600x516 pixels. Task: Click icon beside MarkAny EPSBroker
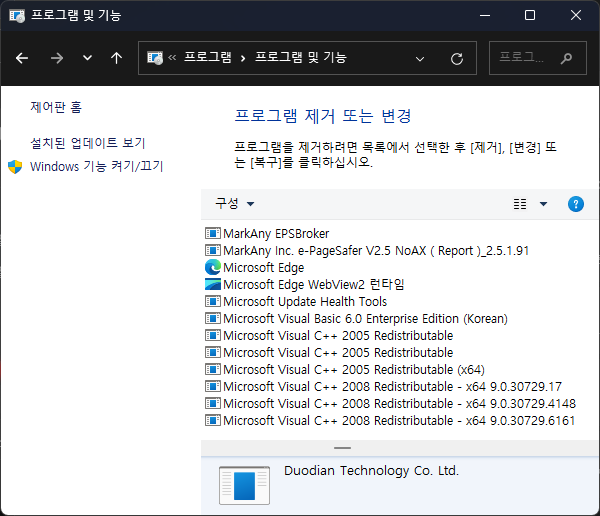click(x=213, y=233)
